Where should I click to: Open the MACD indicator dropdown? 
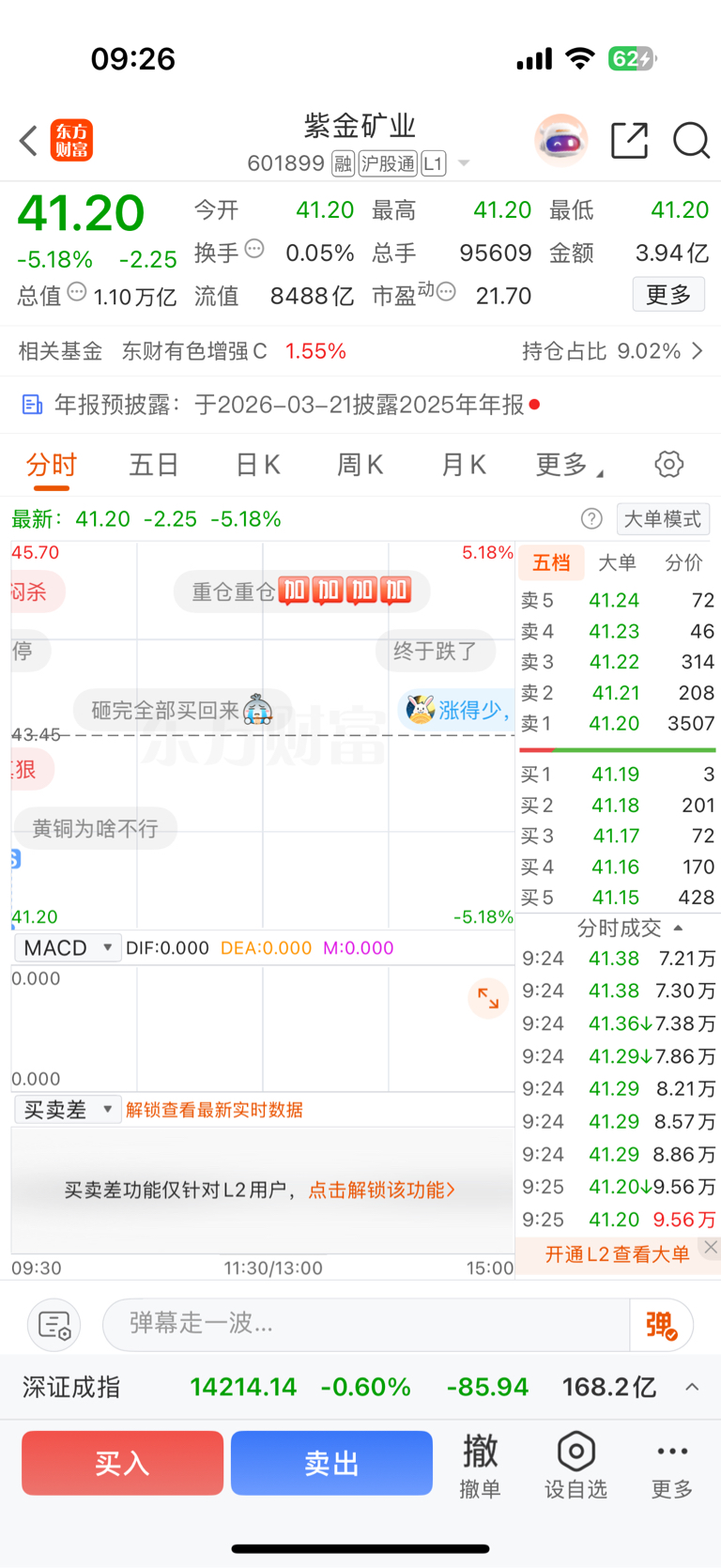pos(69,947)
